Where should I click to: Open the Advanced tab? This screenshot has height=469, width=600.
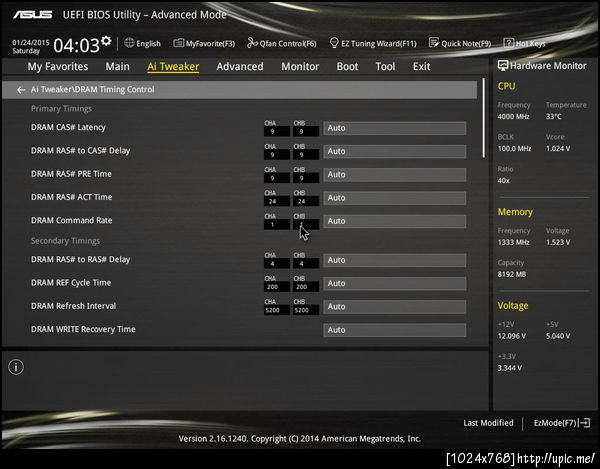coord(240,67)
